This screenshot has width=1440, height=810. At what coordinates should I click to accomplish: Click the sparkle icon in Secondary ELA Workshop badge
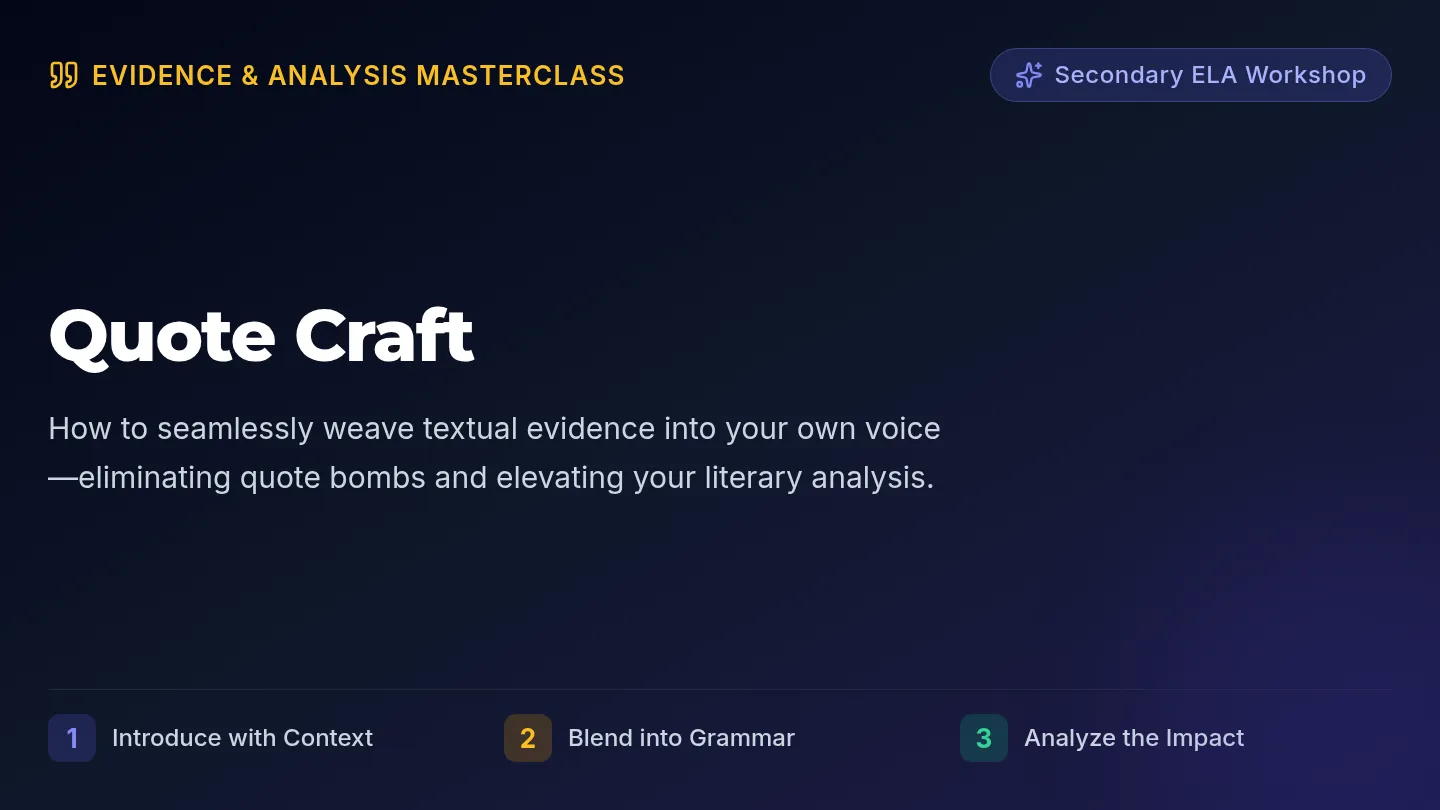coord(1028,75)
